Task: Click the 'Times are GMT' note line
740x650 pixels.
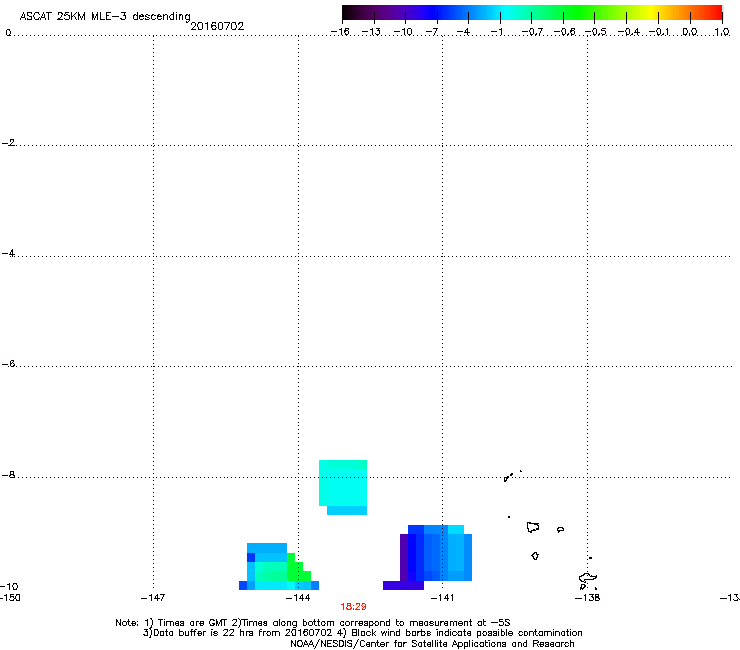Action: click(312, 623)
